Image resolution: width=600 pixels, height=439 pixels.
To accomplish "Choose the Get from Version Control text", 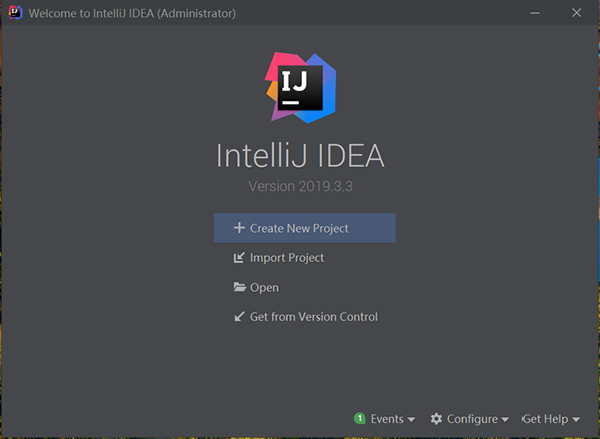I will 314,318.
